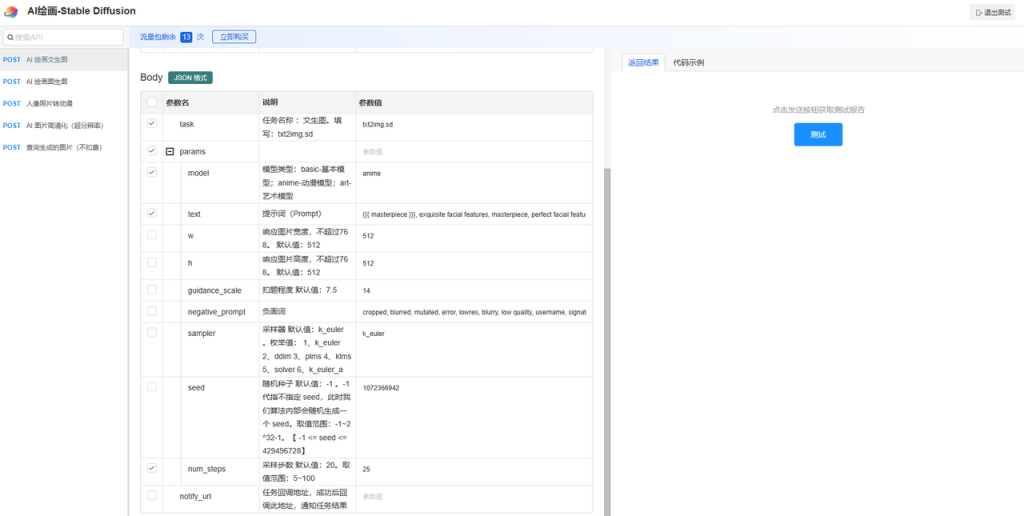Viewport: 1024px width, 516px height.
Task: Uncheck the model parameter checkbox
Action: (152, 172)
